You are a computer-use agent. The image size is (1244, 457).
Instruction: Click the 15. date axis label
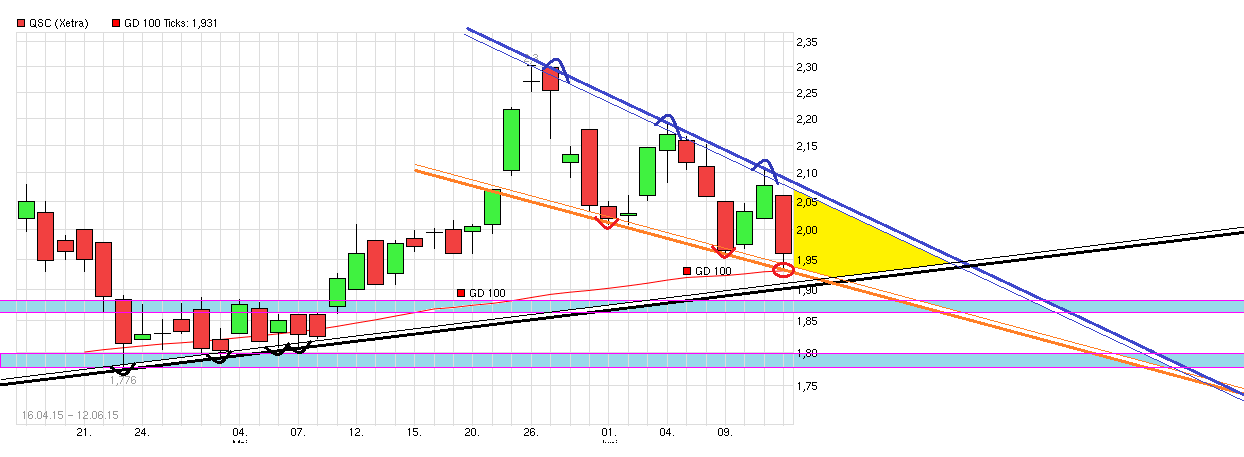(415, 433)
